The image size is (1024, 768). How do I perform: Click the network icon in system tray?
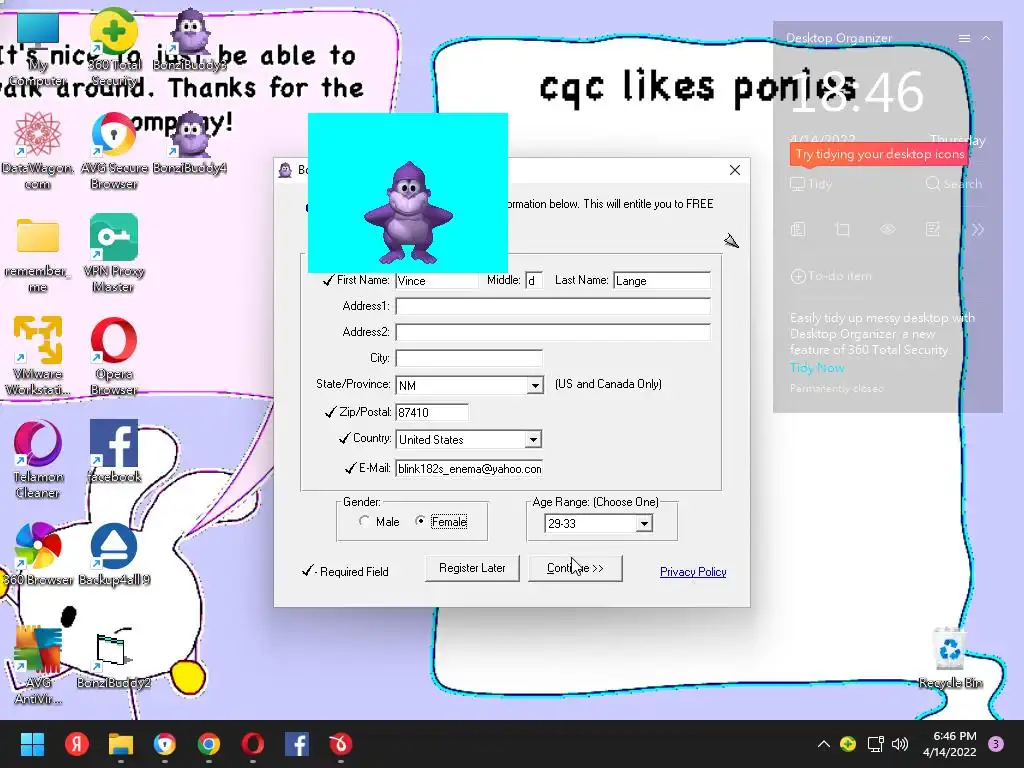[x=875, y=744]
